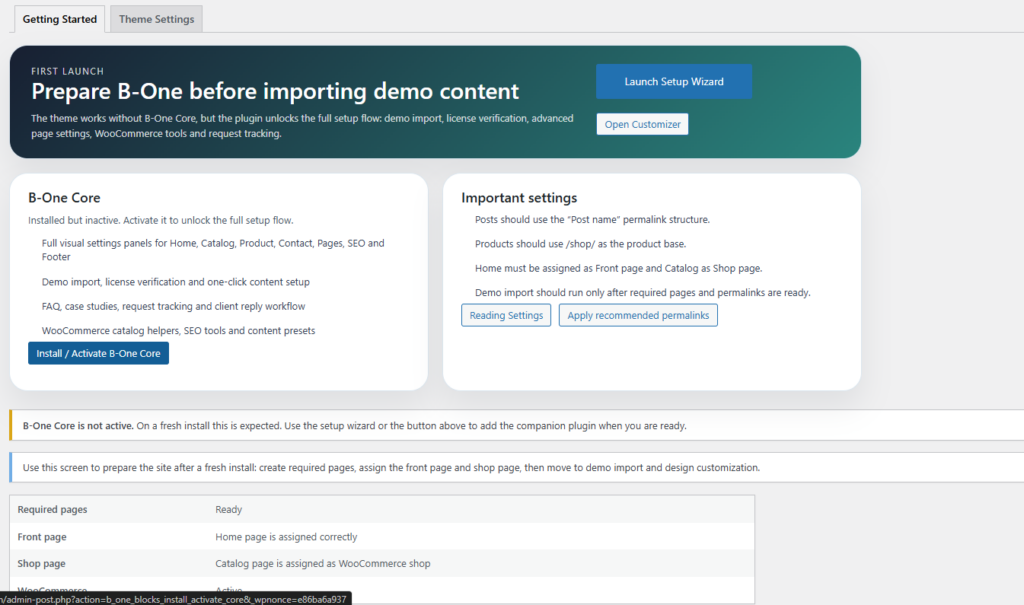Switch to the Getting Started tab
The image size is (1024, 605).
pyautogui.click(x=59, y=19)
